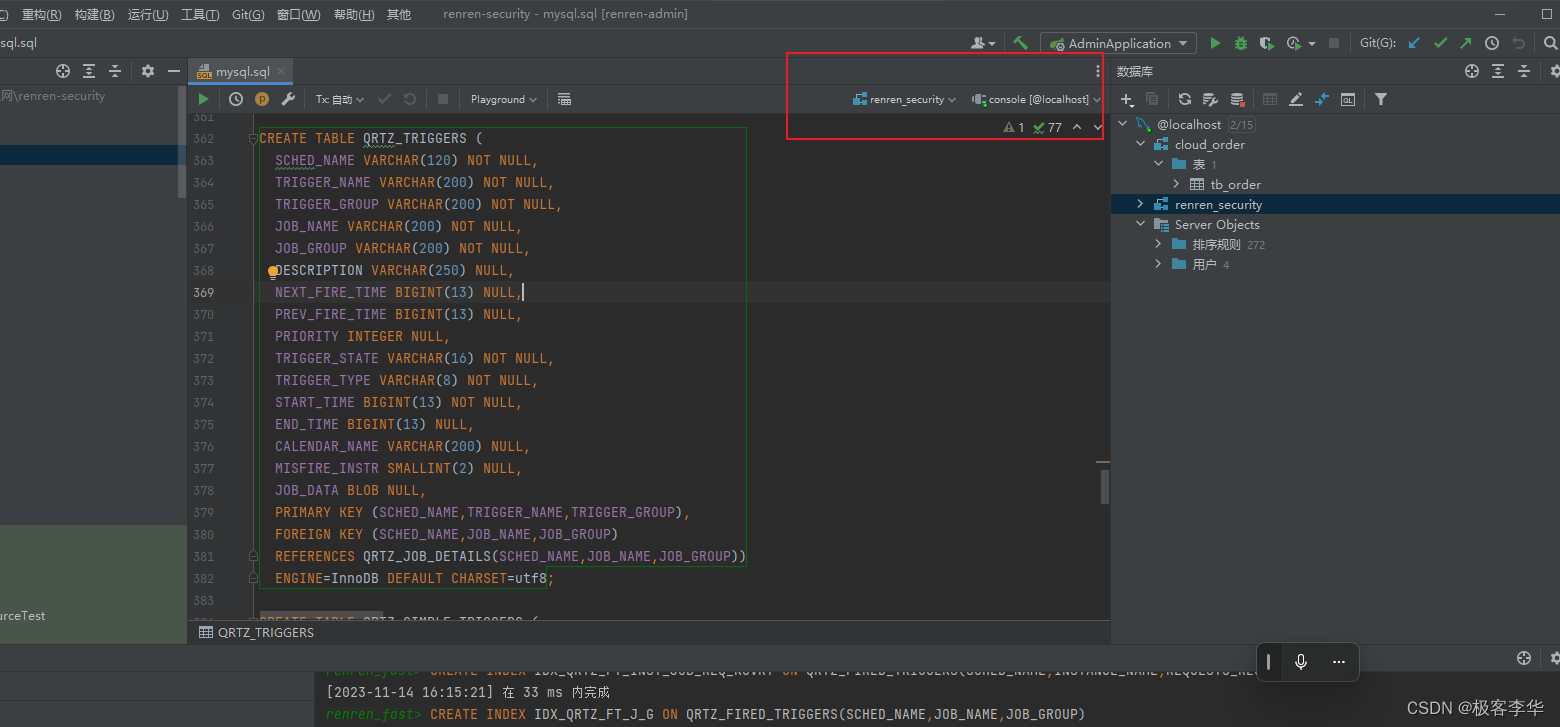1560x727 pixels.
Task: Refresh the database tree
Action: coord(1185,99)
